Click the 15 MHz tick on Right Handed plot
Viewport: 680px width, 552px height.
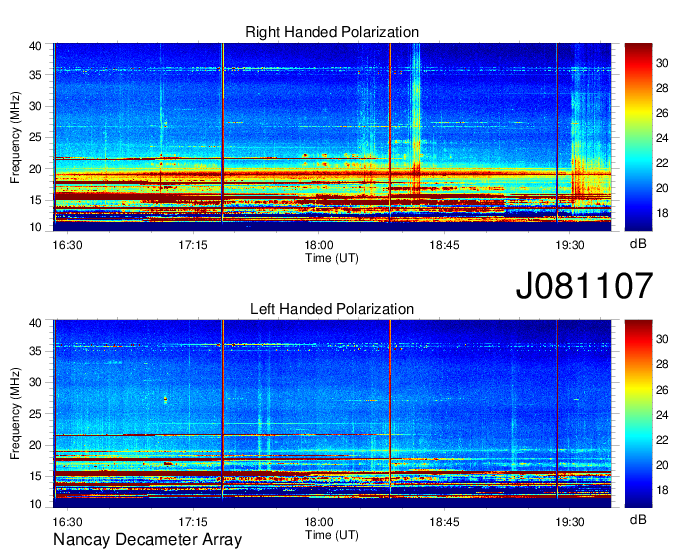(36, 200)
